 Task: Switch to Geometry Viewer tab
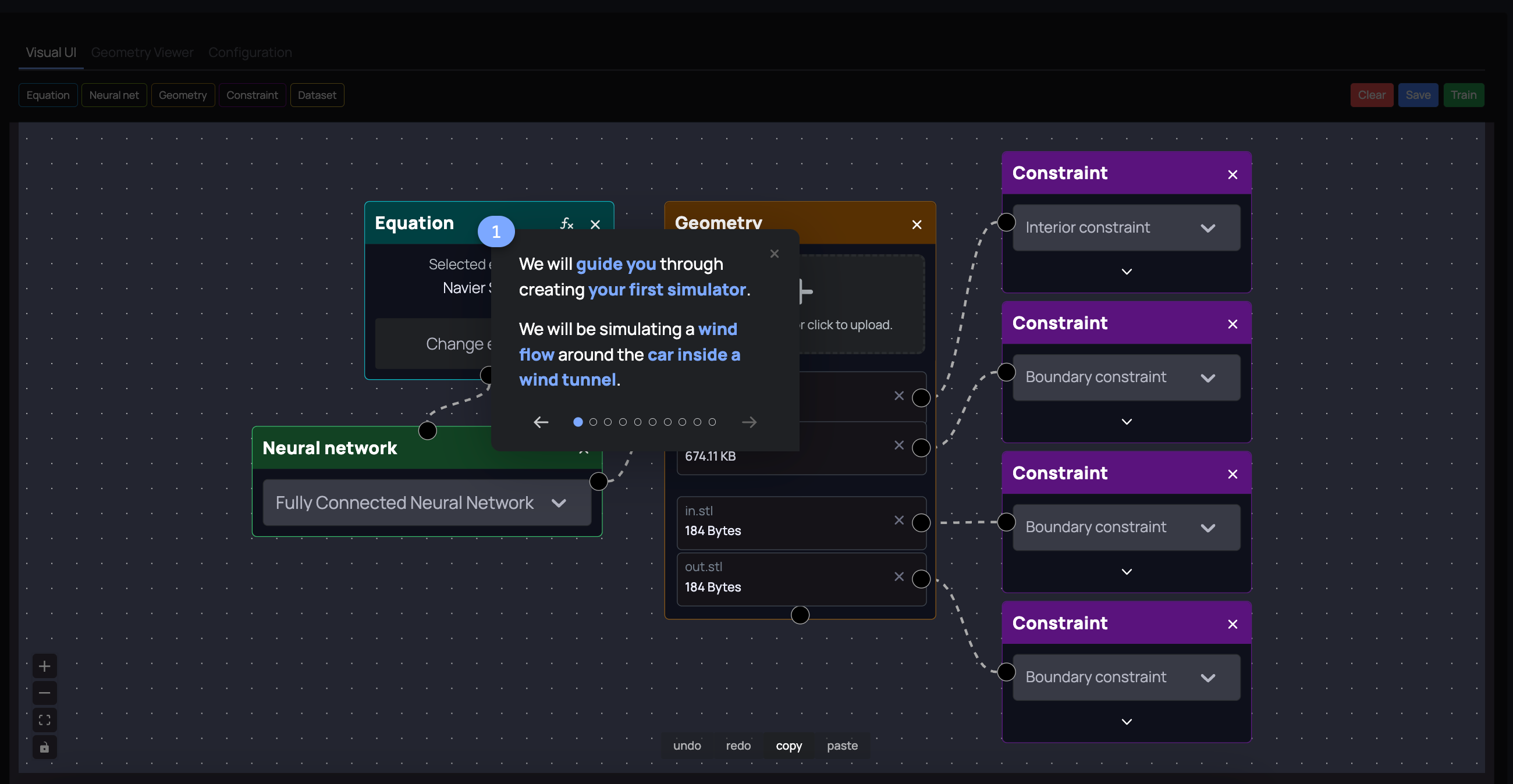coord(142,52)
